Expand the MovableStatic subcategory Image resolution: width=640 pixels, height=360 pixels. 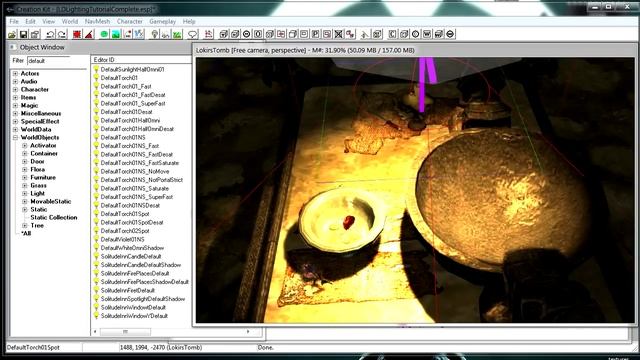pos(25,202)
